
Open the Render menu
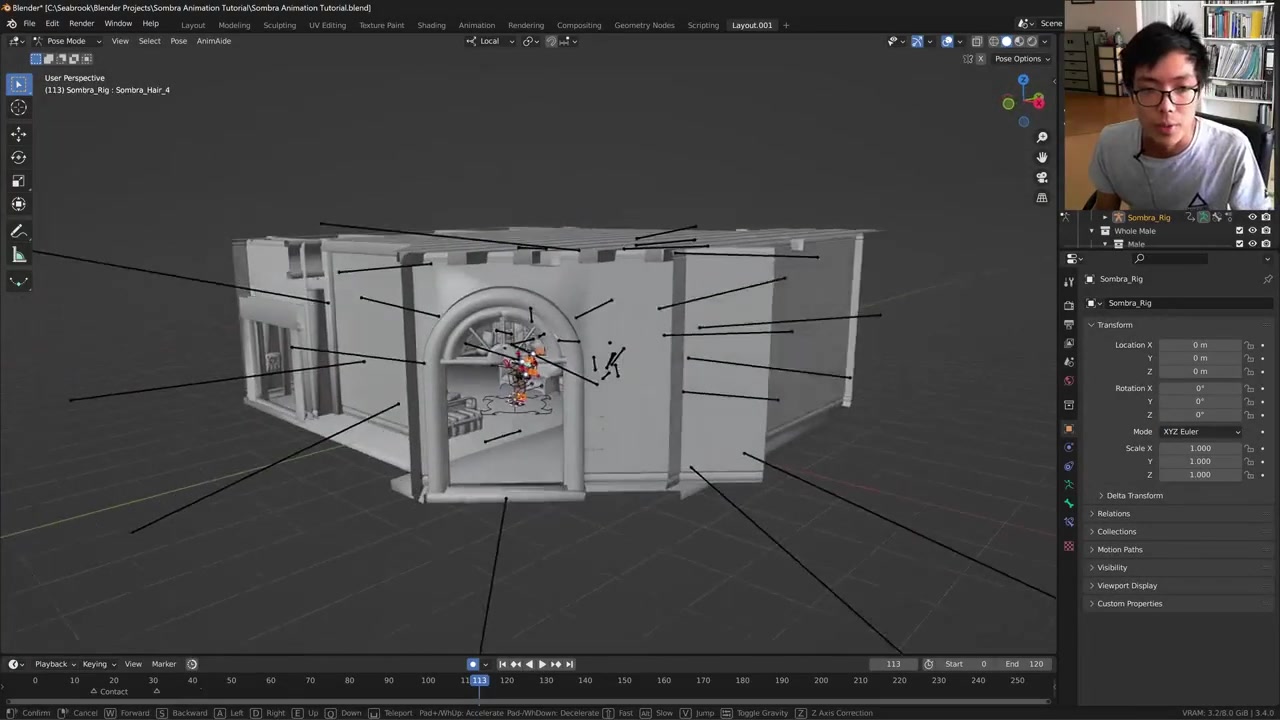pos(81,24)
